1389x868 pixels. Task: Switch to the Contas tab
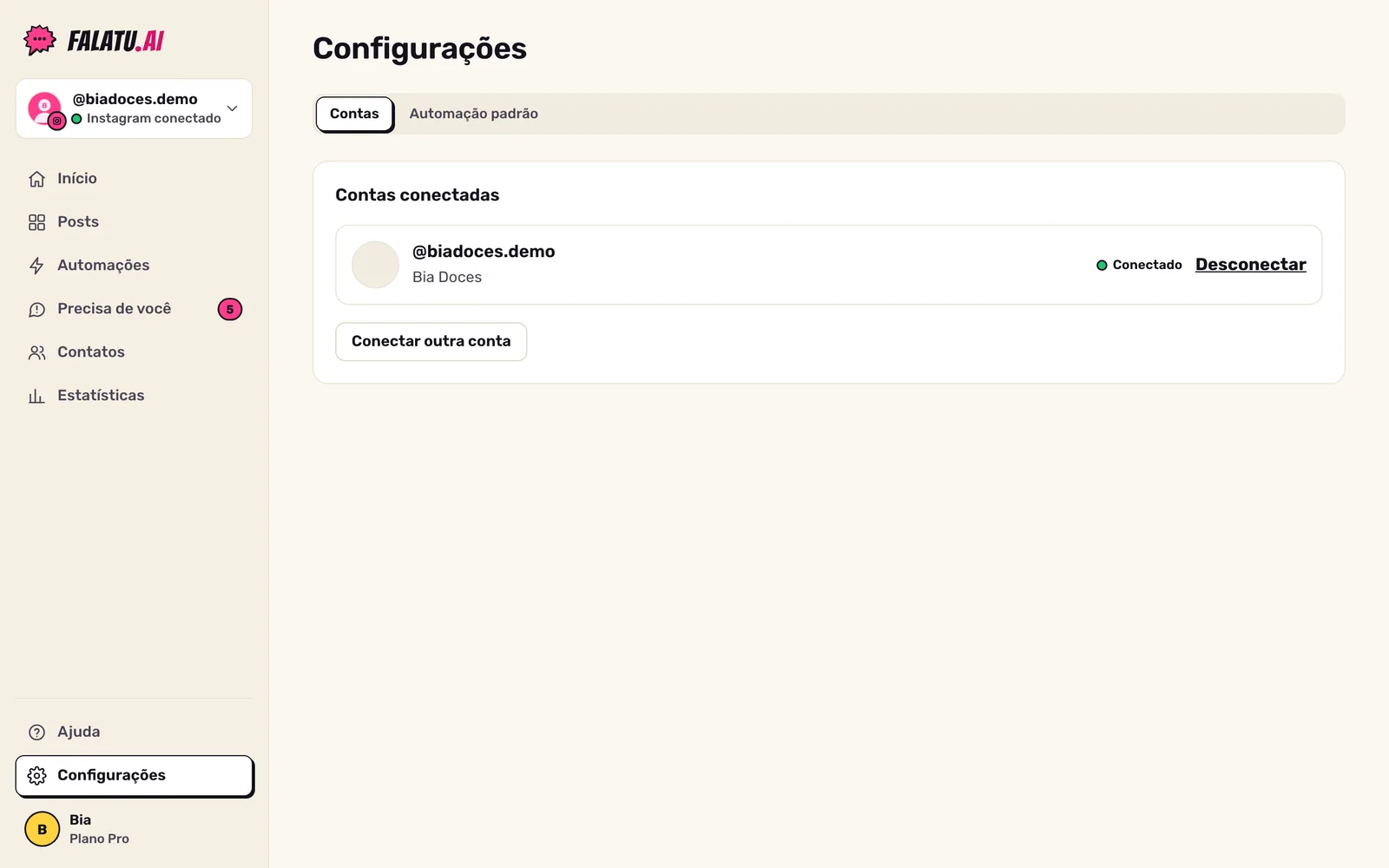(354, 114)
